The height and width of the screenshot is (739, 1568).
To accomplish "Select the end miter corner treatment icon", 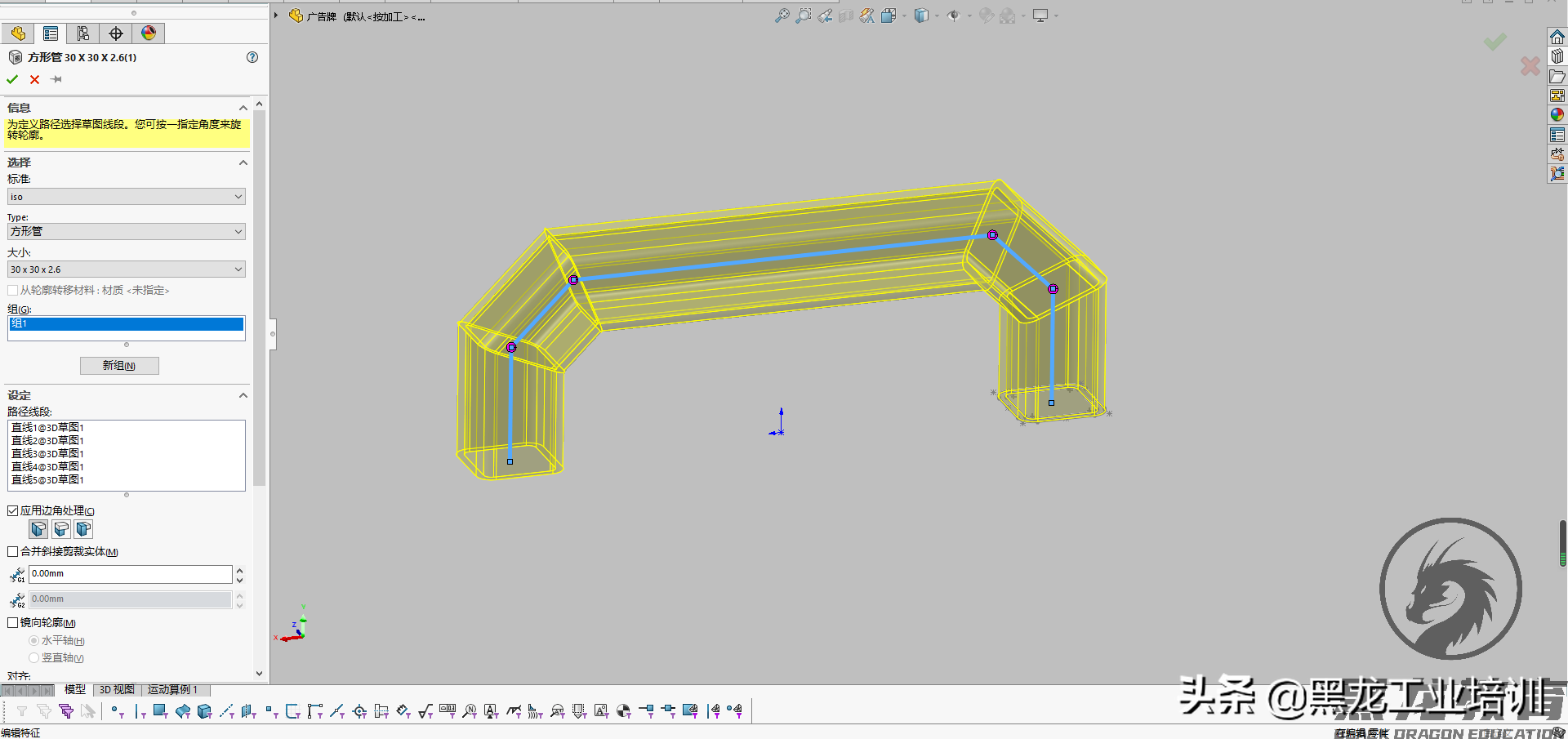I will (38, 529).
